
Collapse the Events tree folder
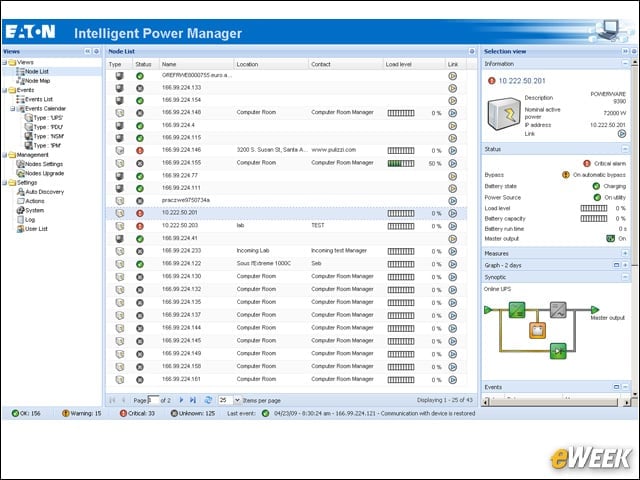[x=4, y=90]
